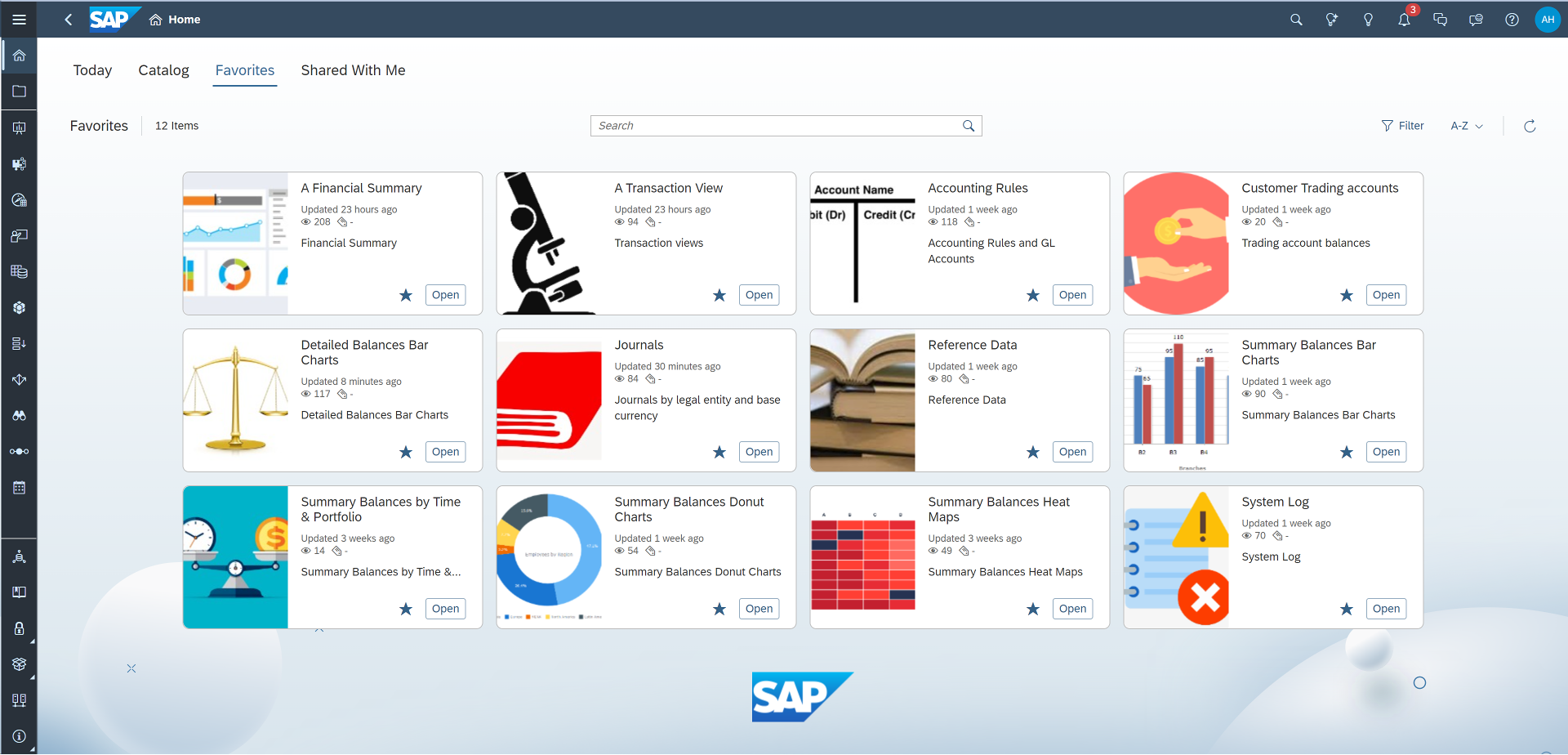
Task: Expand the navigation via the hamburger menu
Action: [x=19, y=19]
